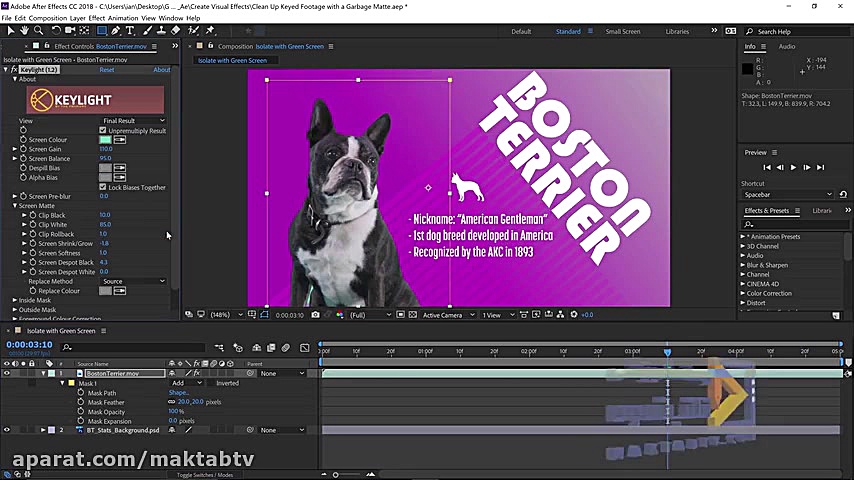Enable Motion Blur switch in timeline
Screen dimensions: 854x480
click(285, 348)
